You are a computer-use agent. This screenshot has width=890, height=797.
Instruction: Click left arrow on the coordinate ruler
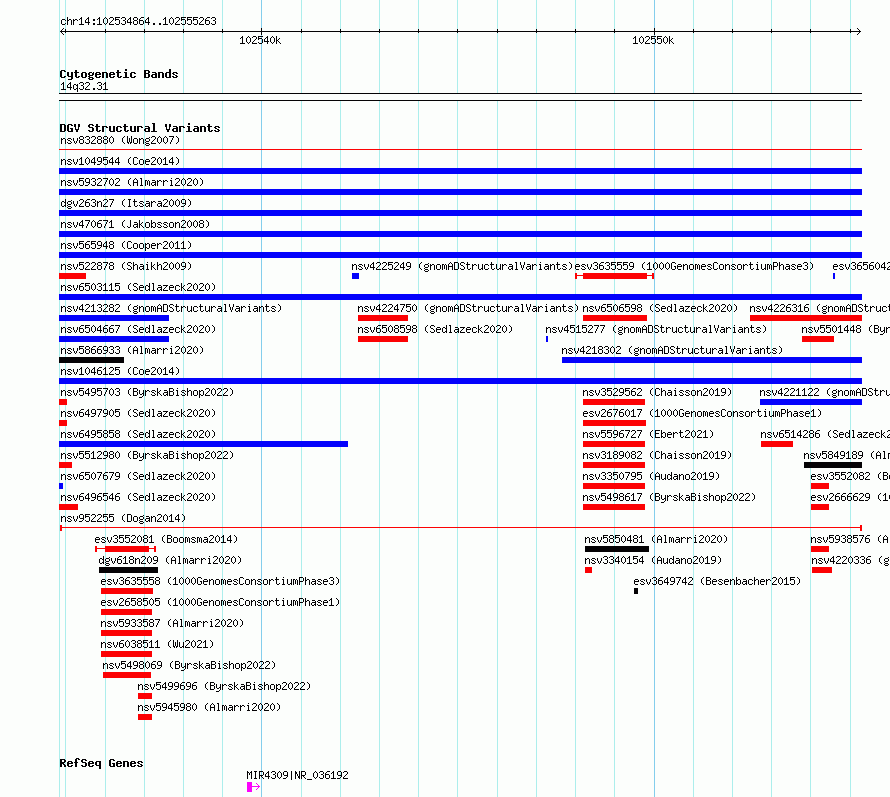[62, 32]
